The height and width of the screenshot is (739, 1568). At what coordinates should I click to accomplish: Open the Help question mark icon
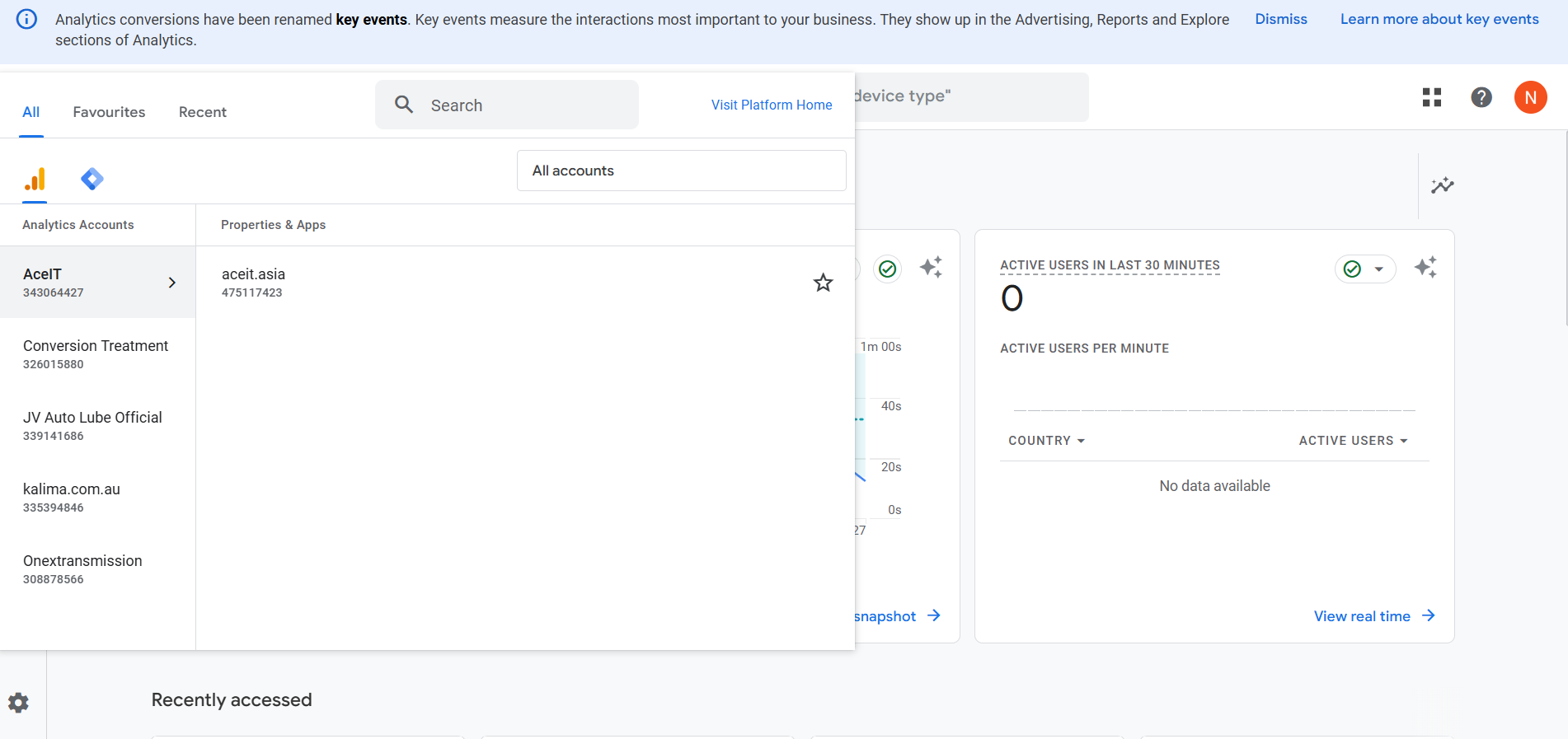click(x=1481, y=97)
